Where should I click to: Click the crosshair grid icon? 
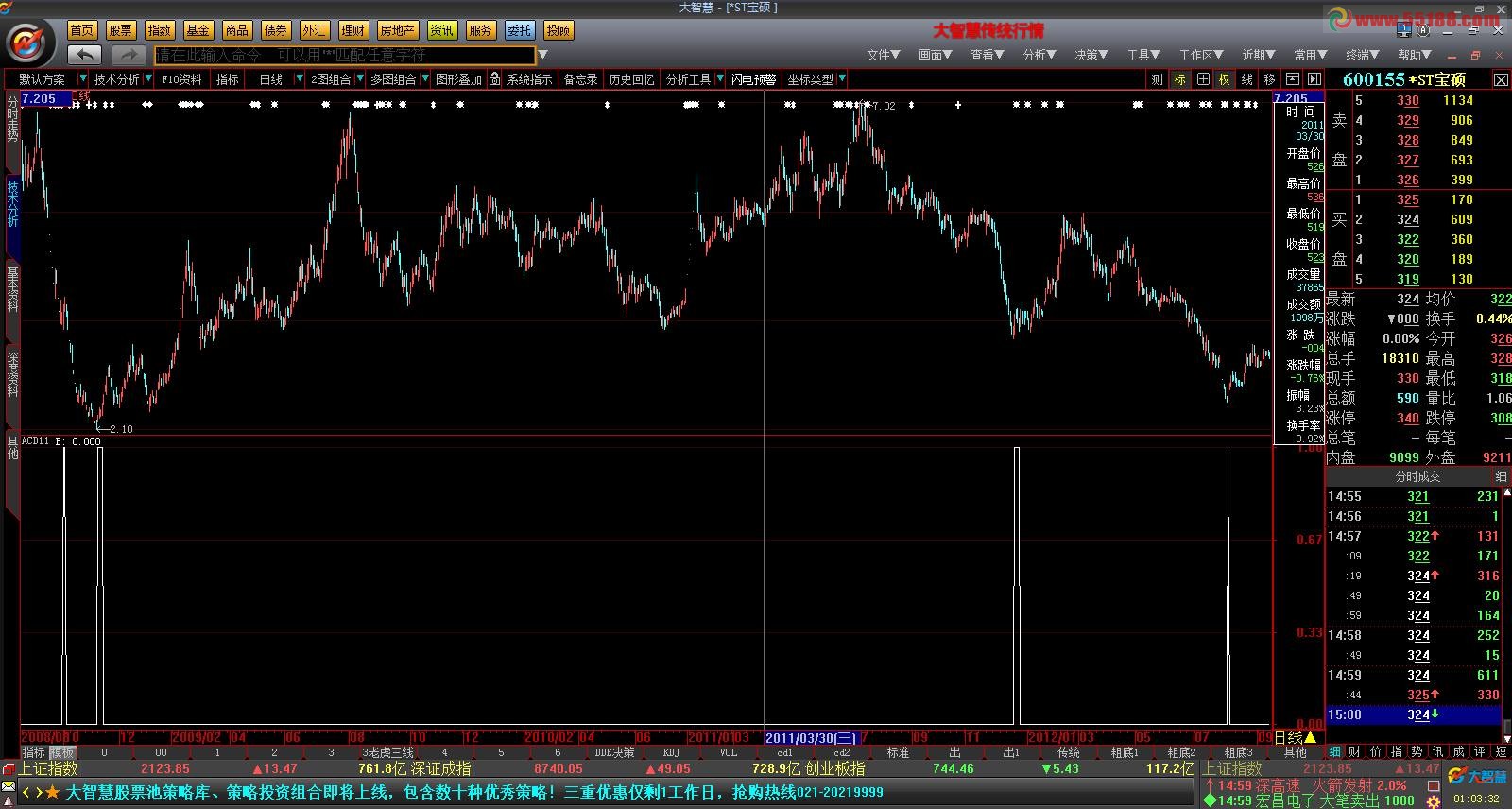click(x=1202, y=79)
